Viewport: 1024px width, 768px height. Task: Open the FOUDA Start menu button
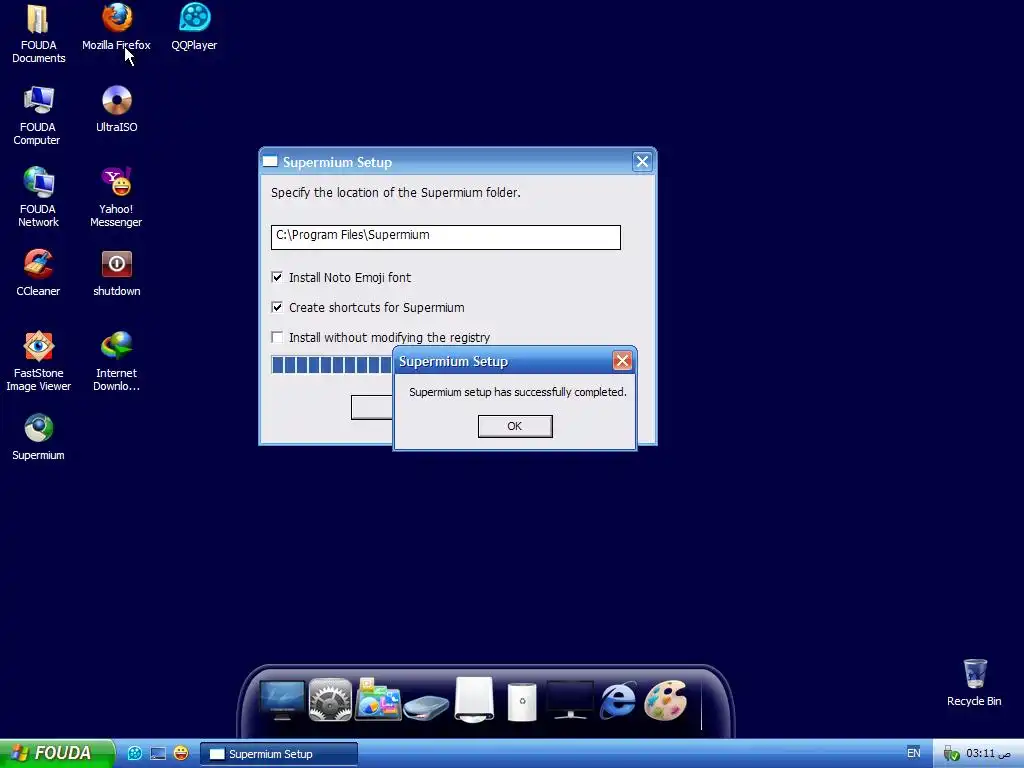click(56, 754)
